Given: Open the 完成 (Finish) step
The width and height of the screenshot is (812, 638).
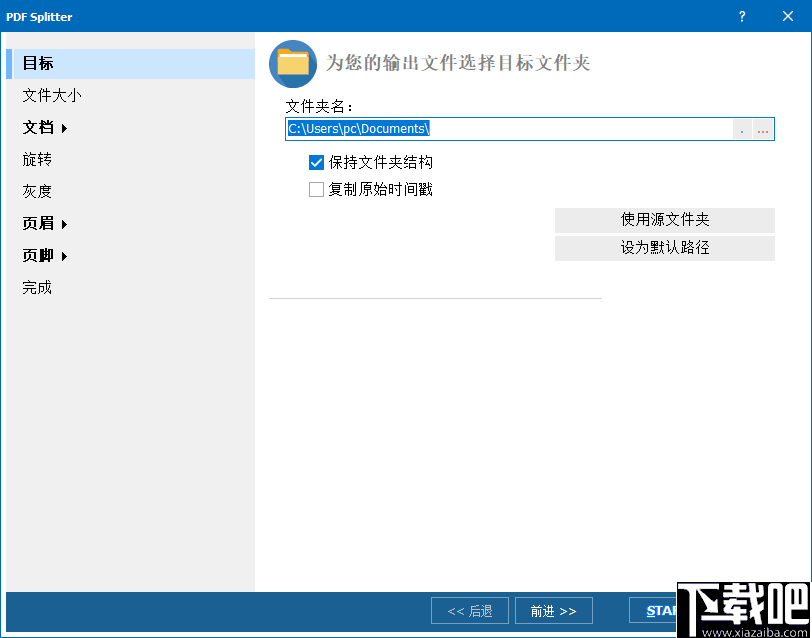Looking at the screenshot, I should tap(36, 287).
